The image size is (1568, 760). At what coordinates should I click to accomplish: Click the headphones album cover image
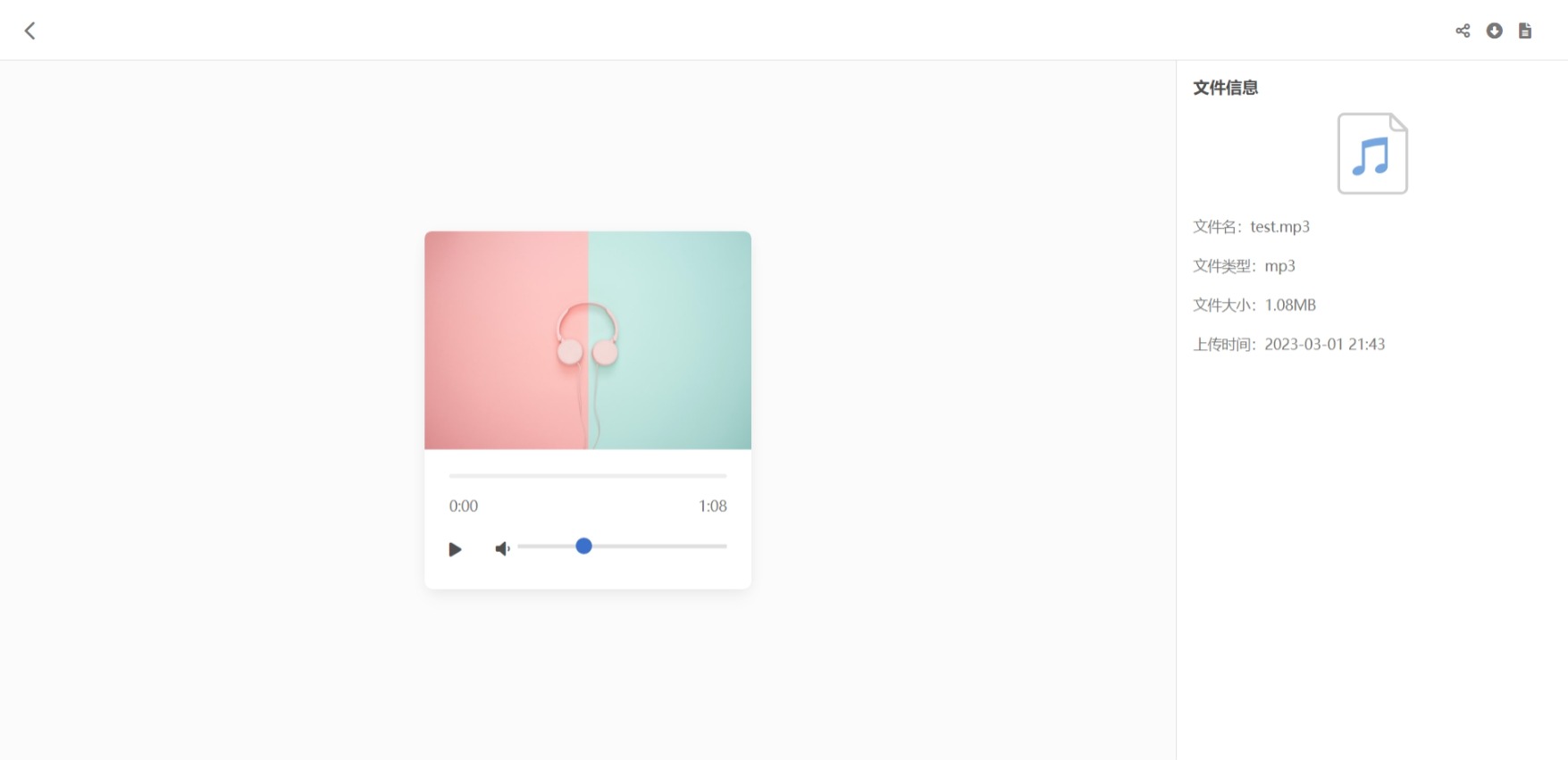pos(588,340)
